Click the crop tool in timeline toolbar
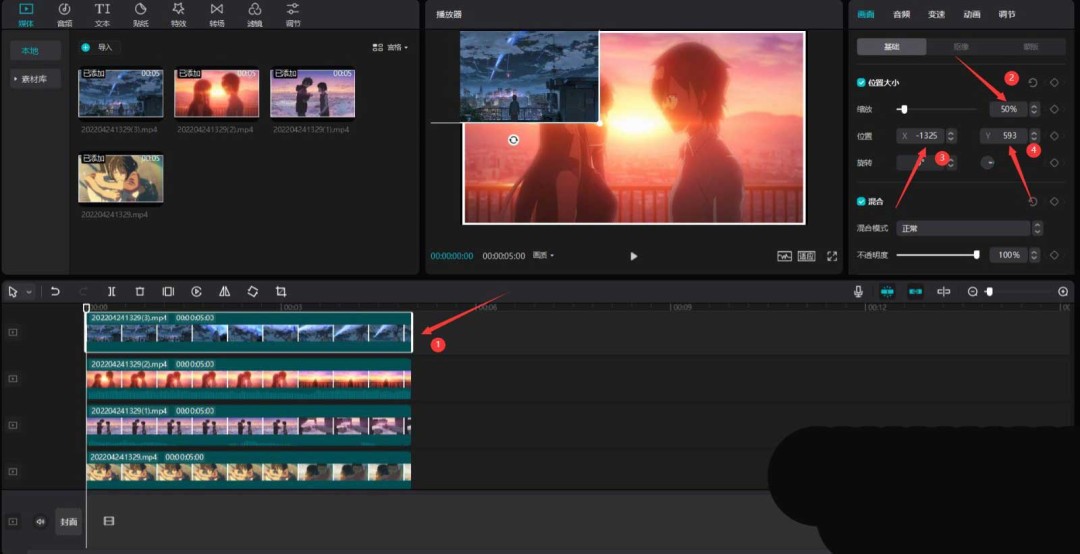Viewport: 1080px width, 554px height. pos(281,291)
